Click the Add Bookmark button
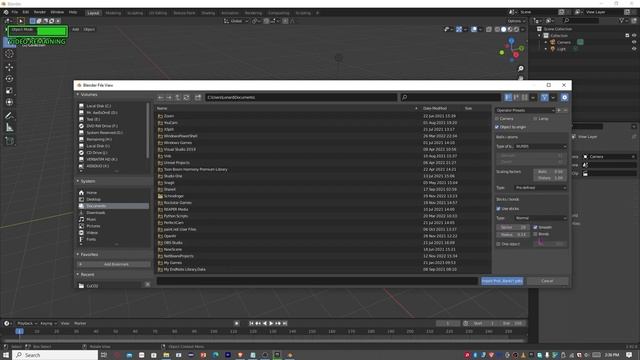 113,264
